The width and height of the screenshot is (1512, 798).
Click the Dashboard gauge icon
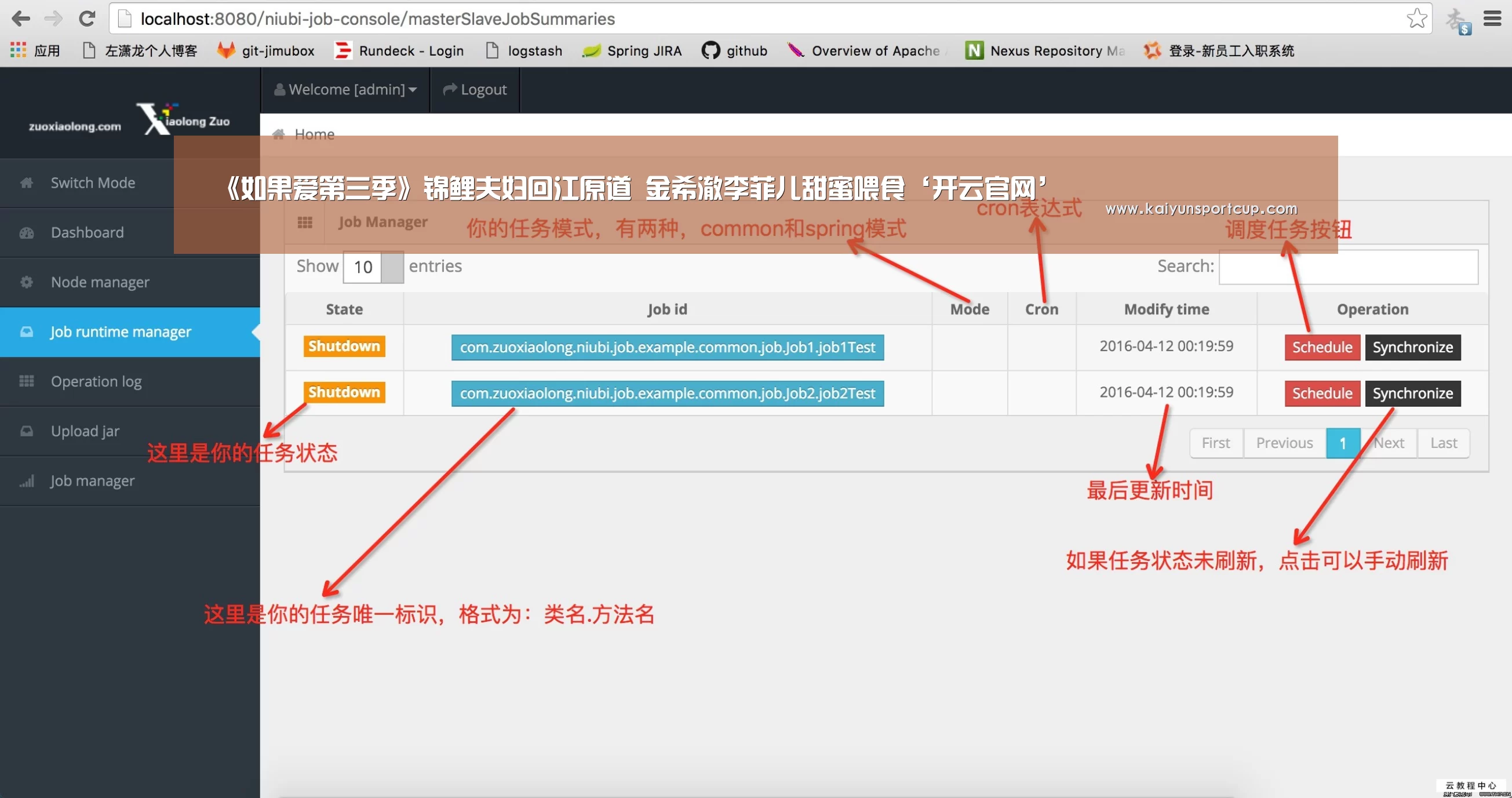pyautogui.click(x=27, y=232)
